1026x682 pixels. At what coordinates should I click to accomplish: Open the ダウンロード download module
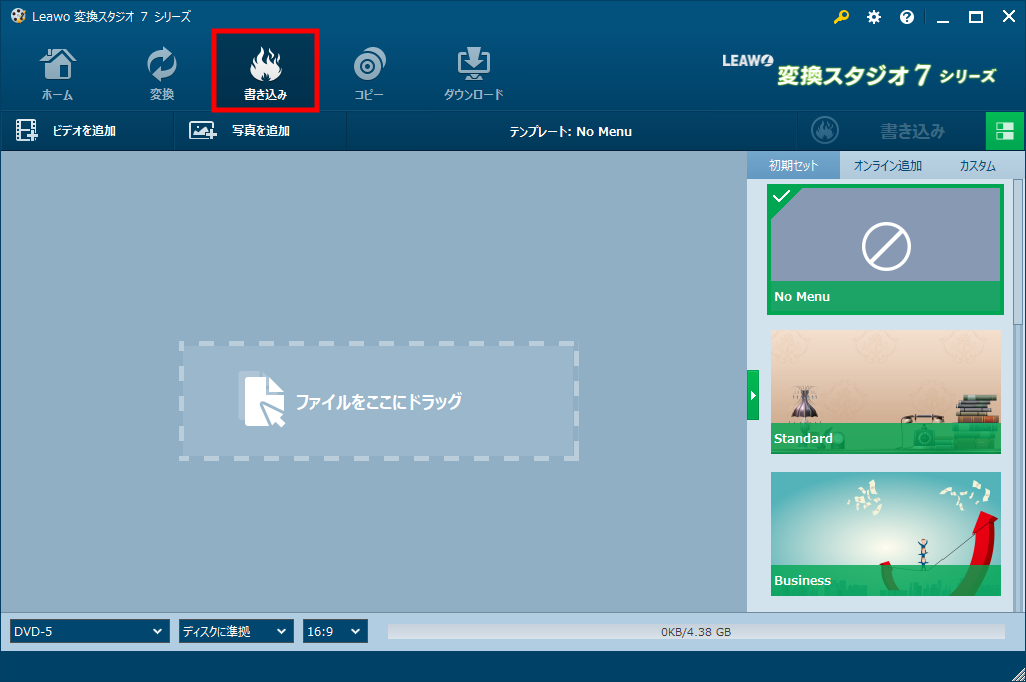coord(473,74)
